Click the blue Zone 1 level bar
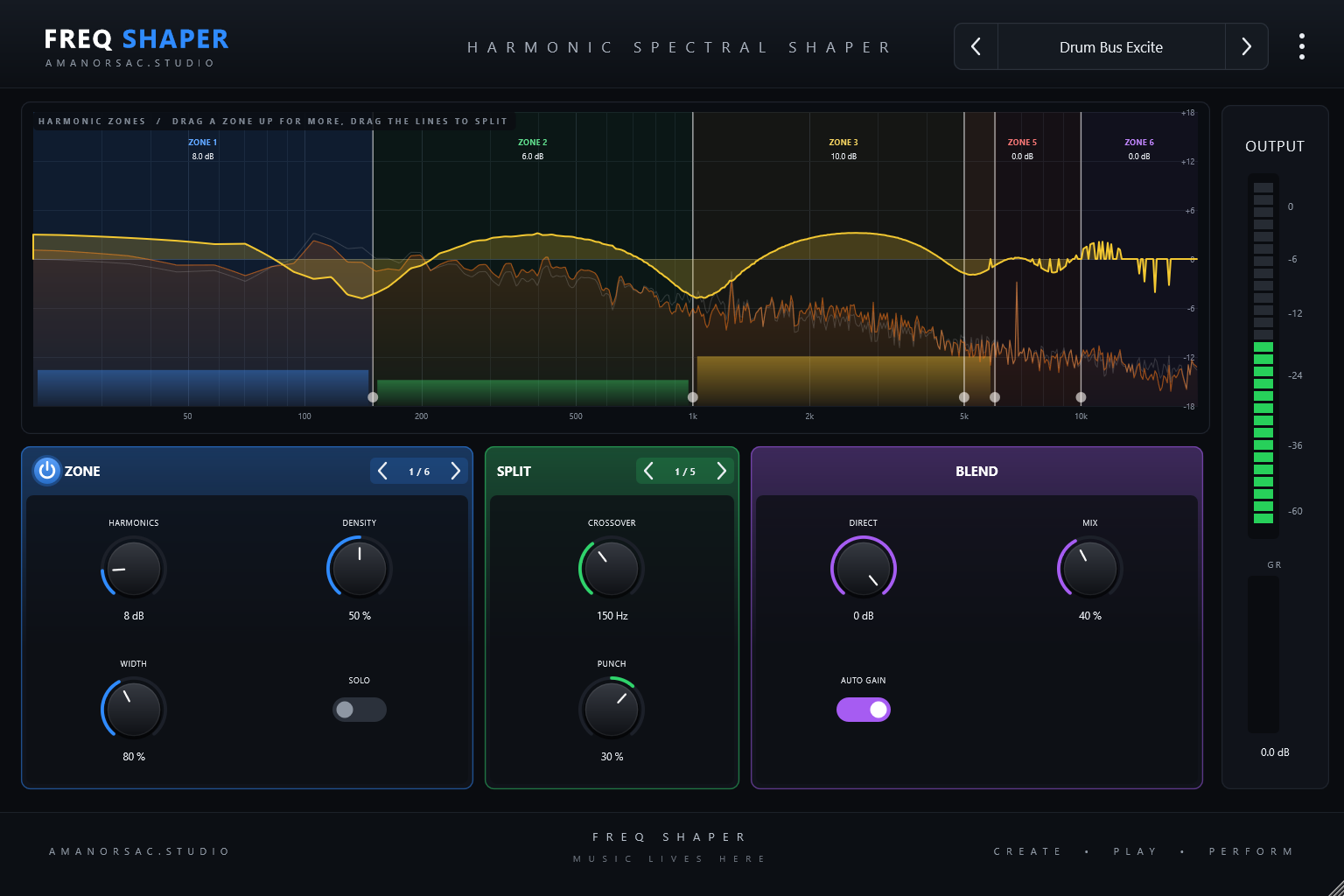1344x896 pixels. click(203, 388)
